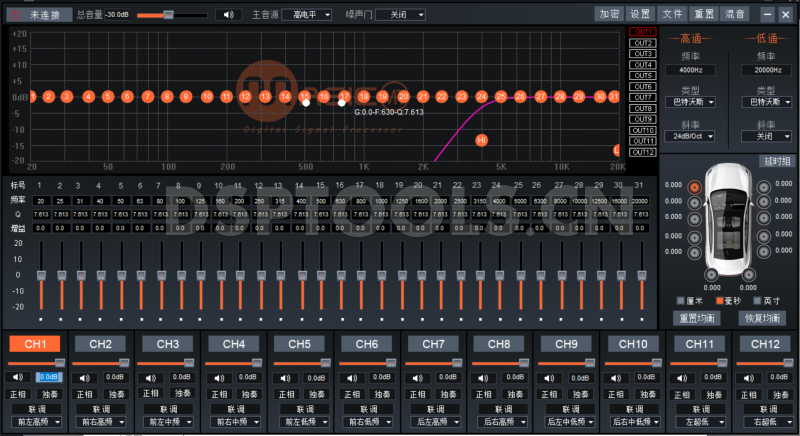This screenshot has width=800, height=436.
Task: Click the orange Hi high-pass filter node
Action: point(481,141)
